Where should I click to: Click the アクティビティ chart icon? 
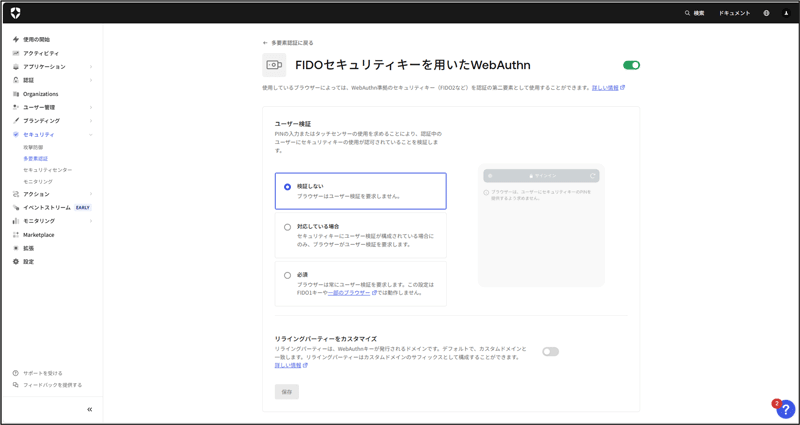16,53
